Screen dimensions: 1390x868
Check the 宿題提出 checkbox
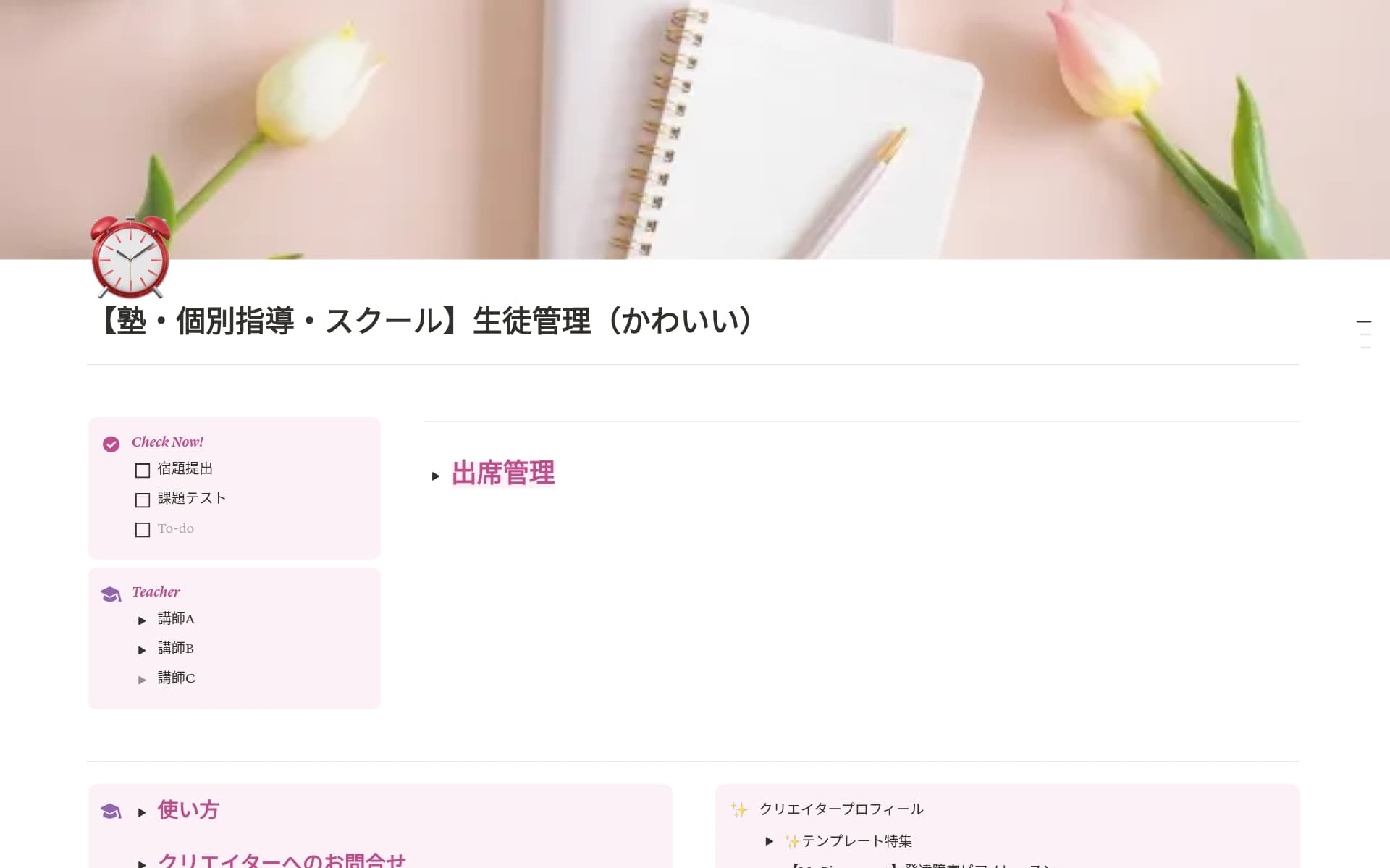point(143,471)
